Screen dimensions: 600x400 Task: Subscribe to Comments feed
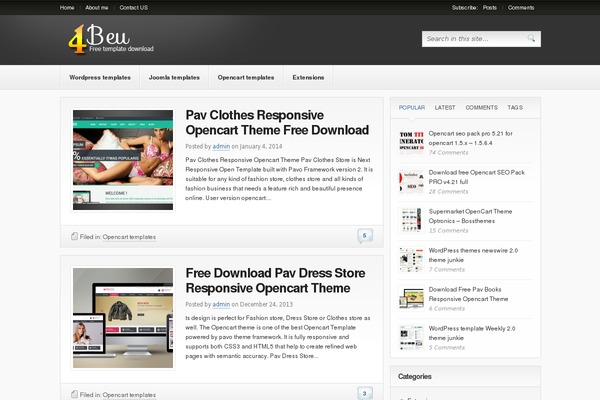(521, 8)
